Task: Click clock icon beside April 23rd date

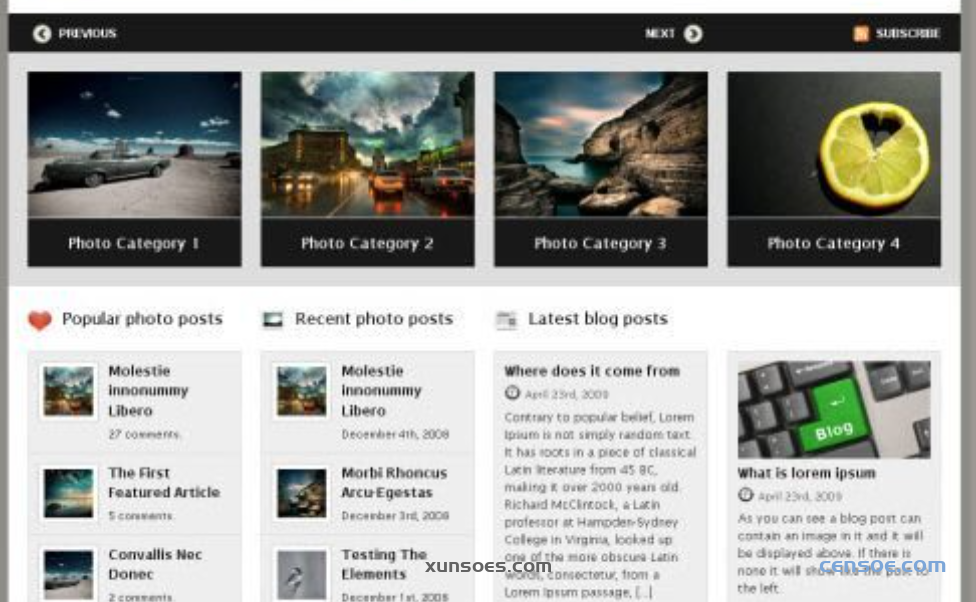Action: pos(512,394)
